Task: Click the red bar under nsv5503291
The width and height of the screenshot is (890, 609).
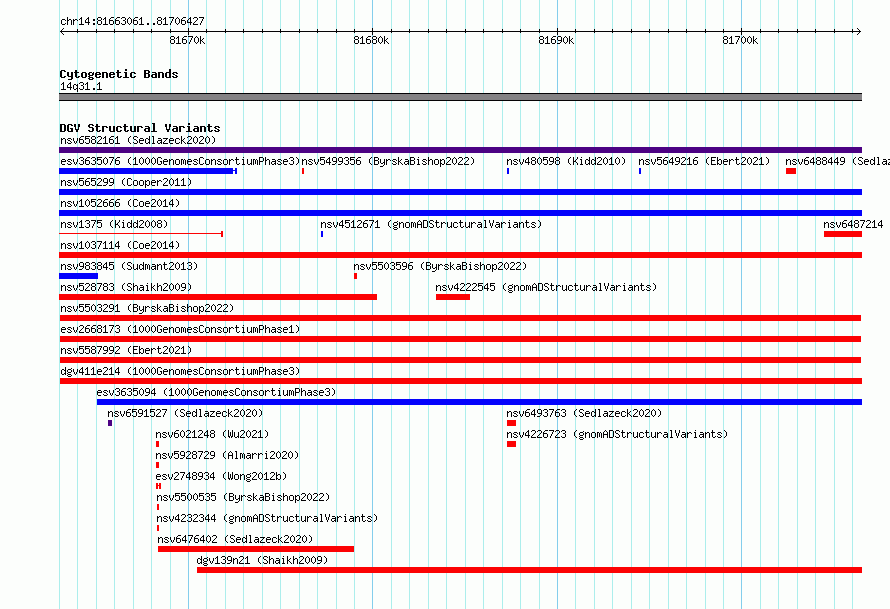Action: tap(460, 318)
